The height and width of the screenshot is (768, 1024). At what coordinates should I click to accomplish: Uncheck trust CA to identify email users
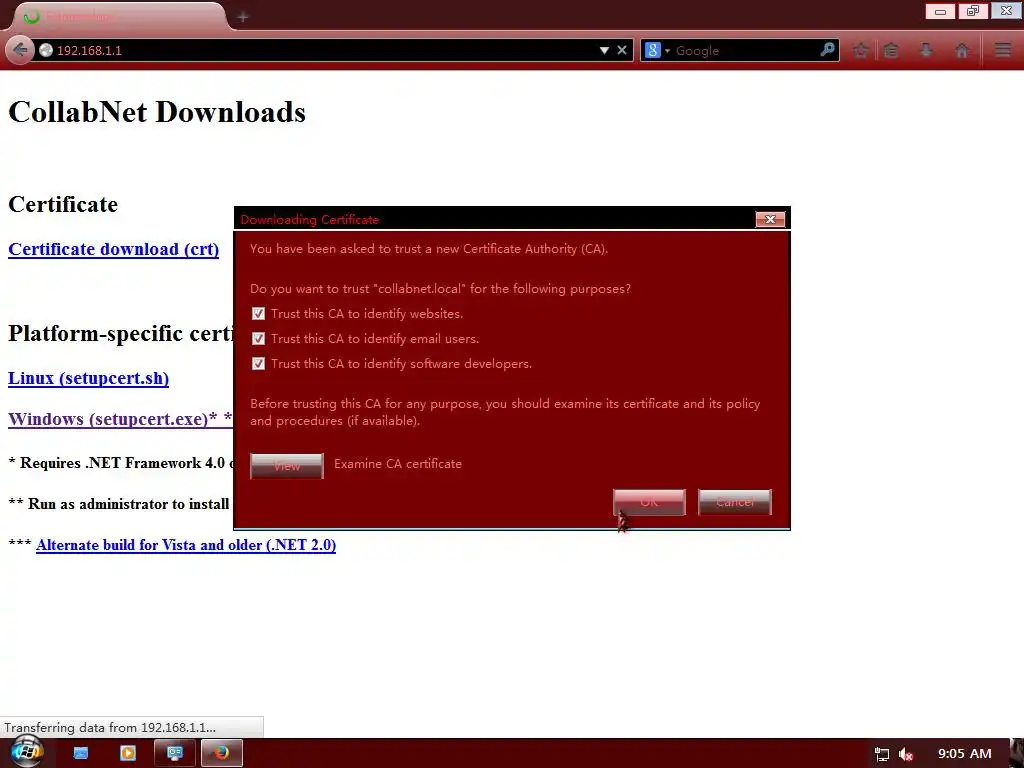coord(259,339)
